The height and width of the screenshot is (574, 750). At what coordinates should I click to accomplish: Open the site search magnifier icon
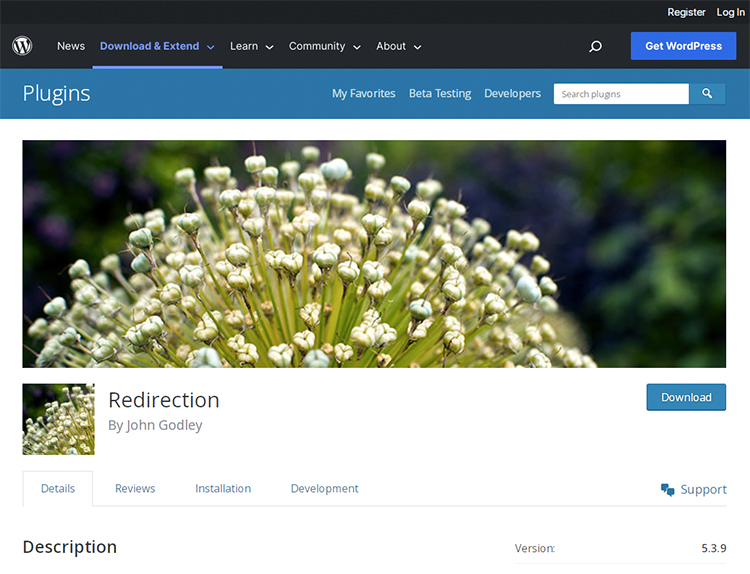click(x=595, y=46)
